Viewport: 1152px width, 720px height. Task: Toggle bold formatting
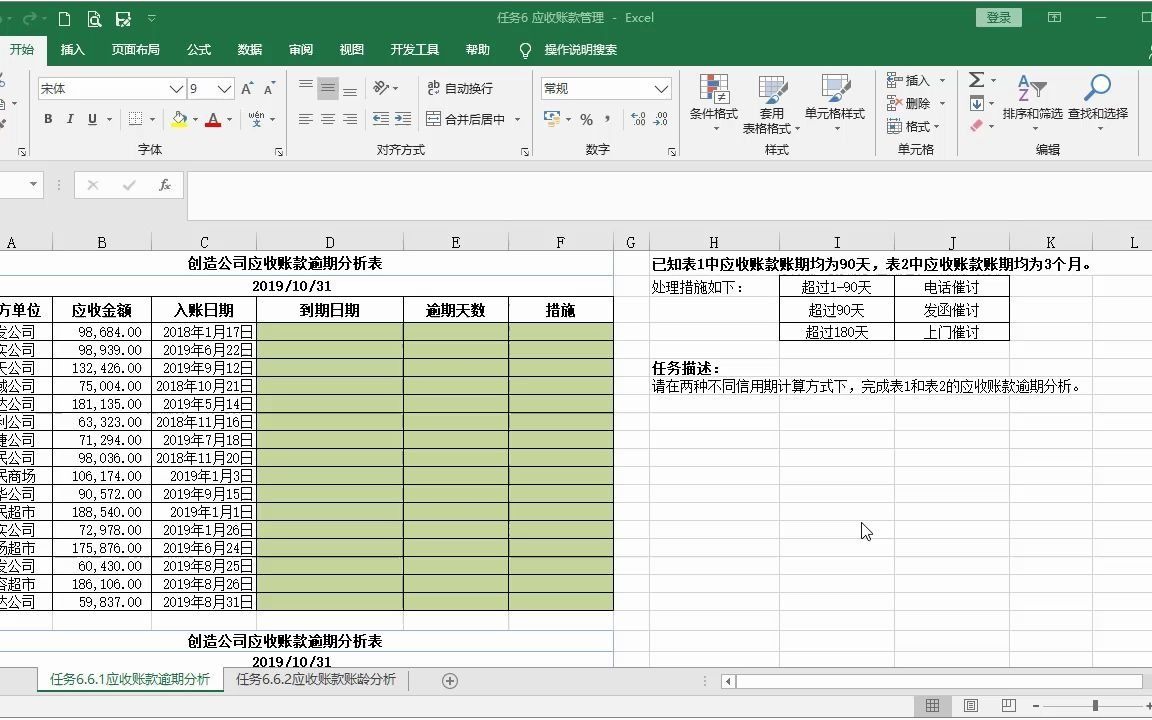tap(48, 119)
